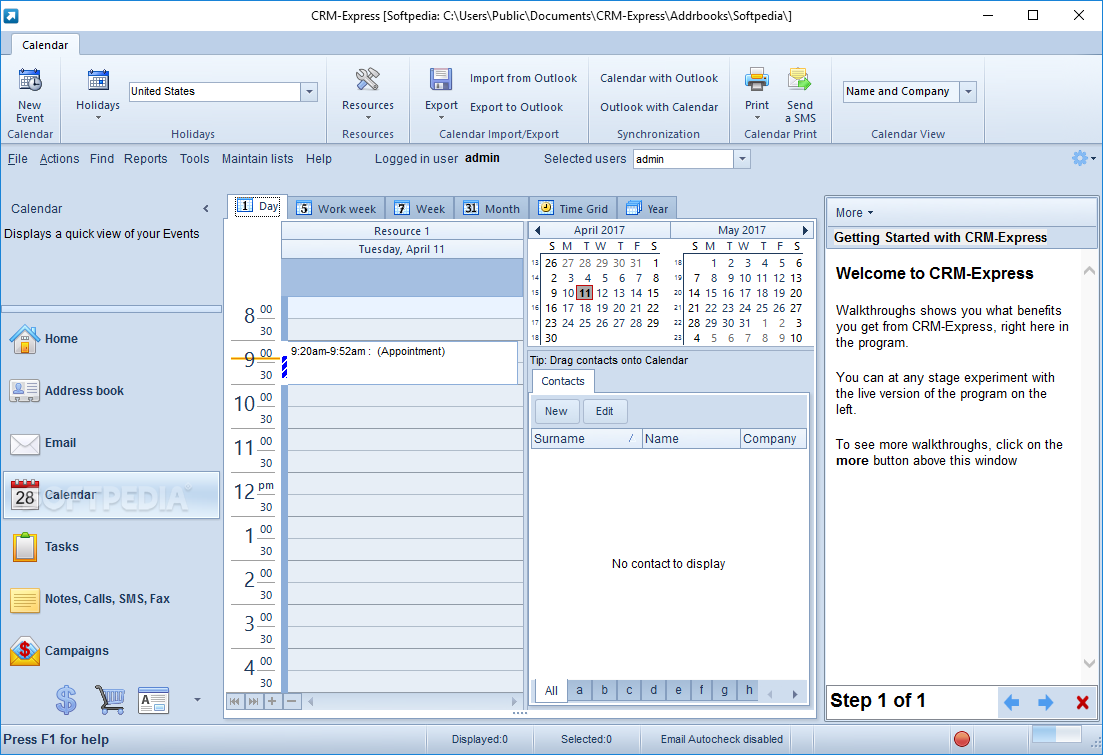
Task: Go to next walkthrough step blue arrow
Action: pos(1046,702)
